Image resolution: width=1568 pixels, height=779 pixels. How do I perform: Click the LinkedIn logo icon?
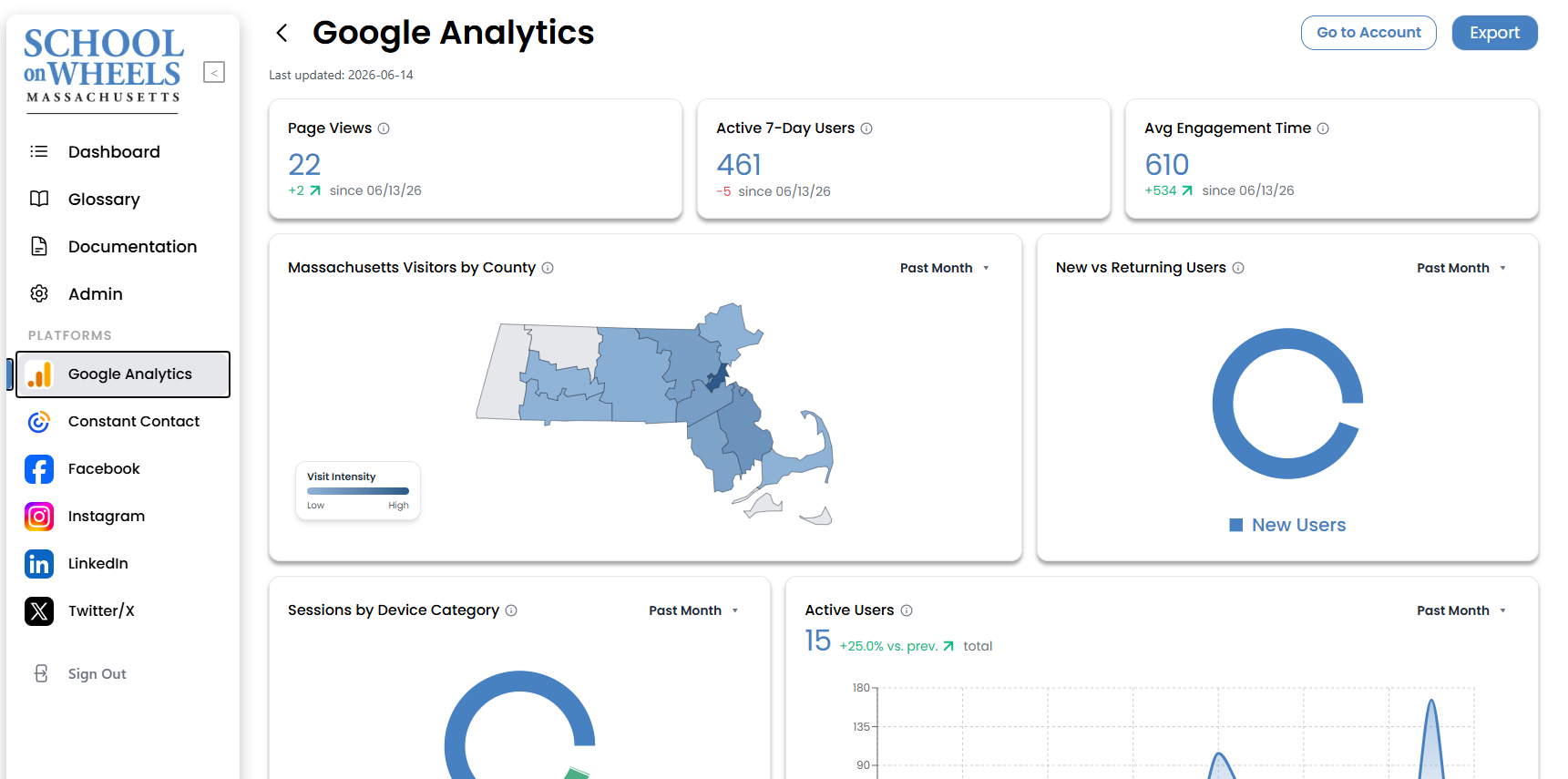point(39,564)
